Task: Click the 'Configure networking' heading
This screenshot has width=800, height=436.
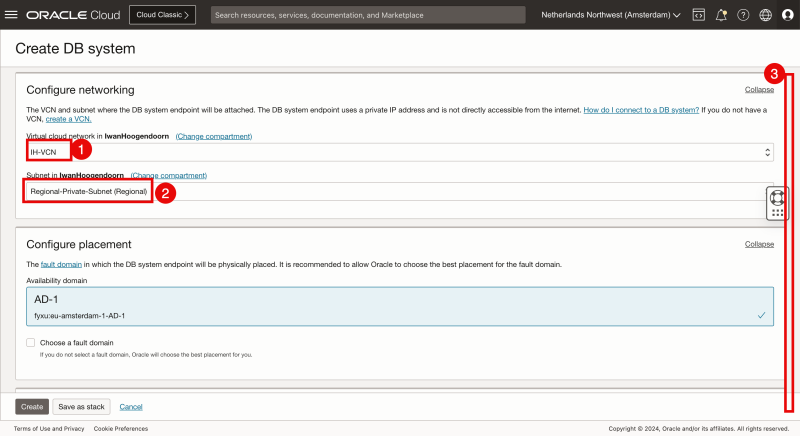Action: point(81,90)
